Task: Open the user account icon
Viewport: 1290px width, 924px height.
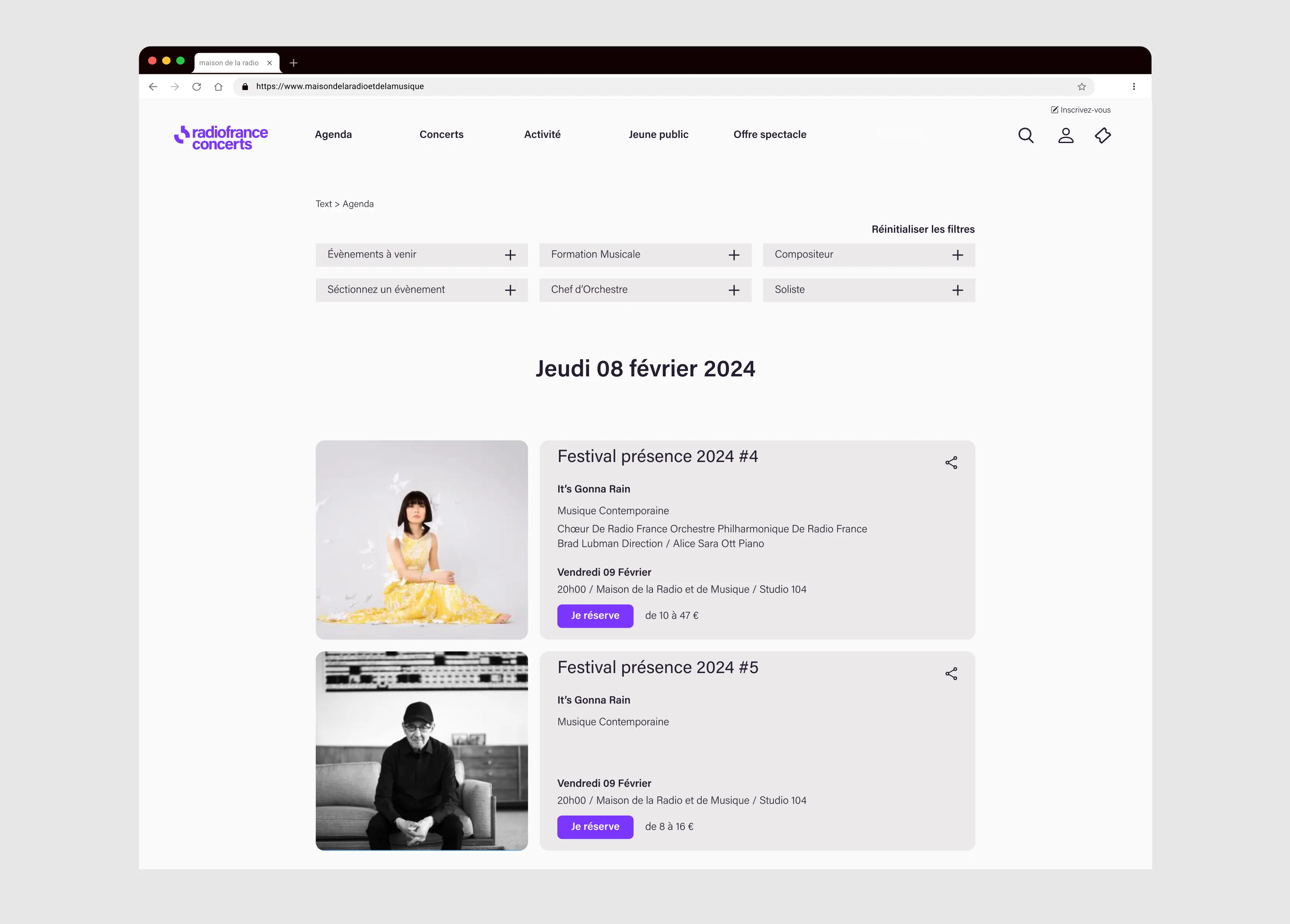Action: click(x=1065, y=135)
